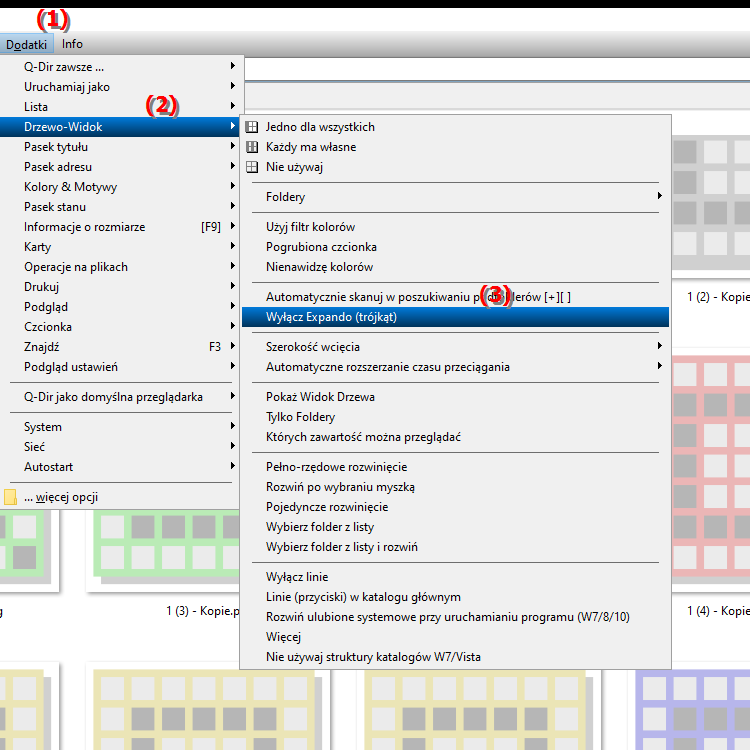Open the Czcionka submenu
The image size is (750, 750).
coord(120,327)
